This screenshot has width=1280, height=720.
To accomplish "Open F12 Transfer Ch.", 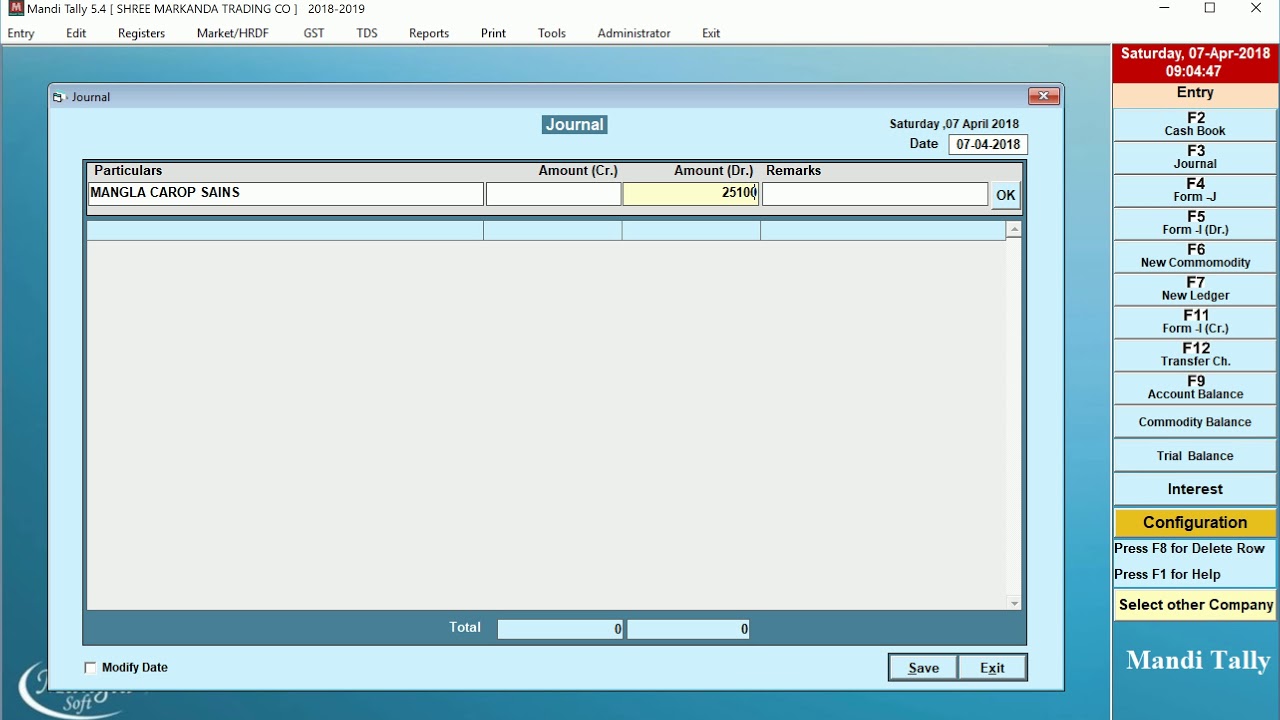I will point(1195,355).
